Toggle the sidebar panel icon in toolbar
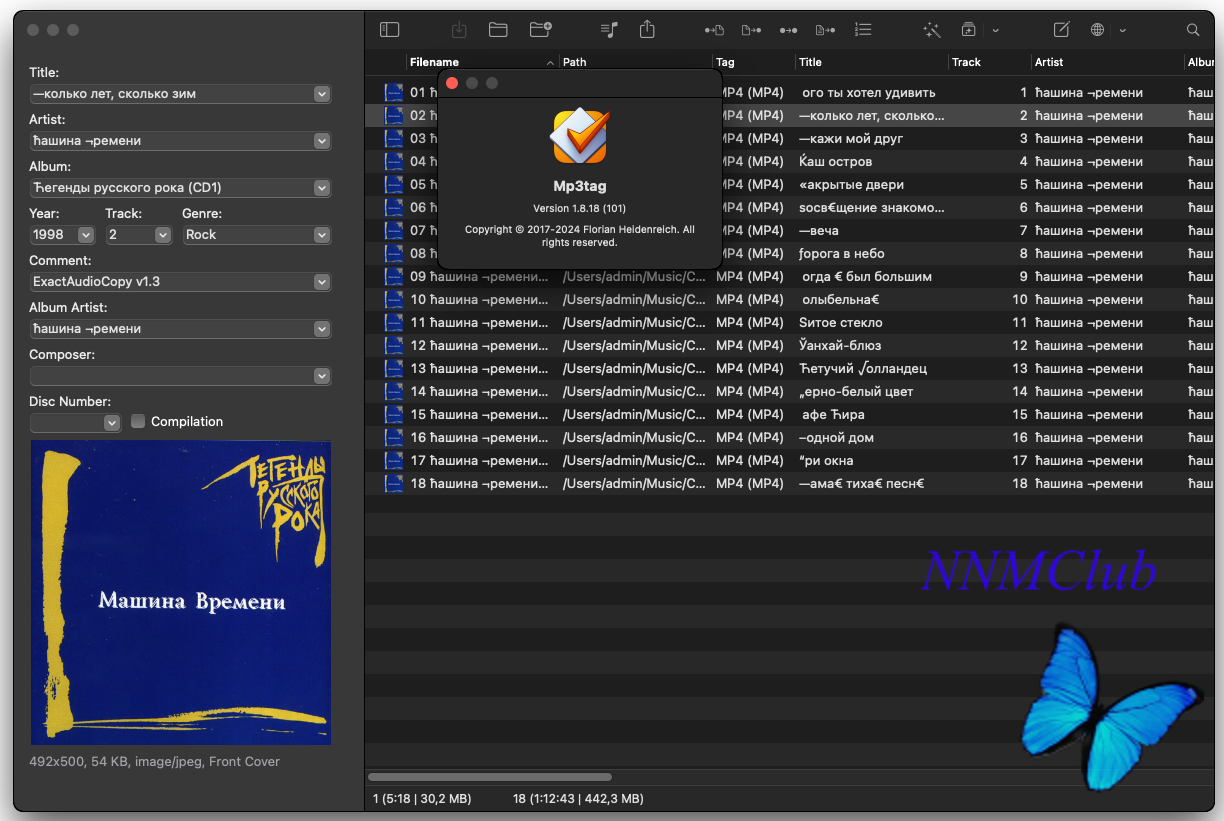 pyautogui.click(x=390, y=30)
